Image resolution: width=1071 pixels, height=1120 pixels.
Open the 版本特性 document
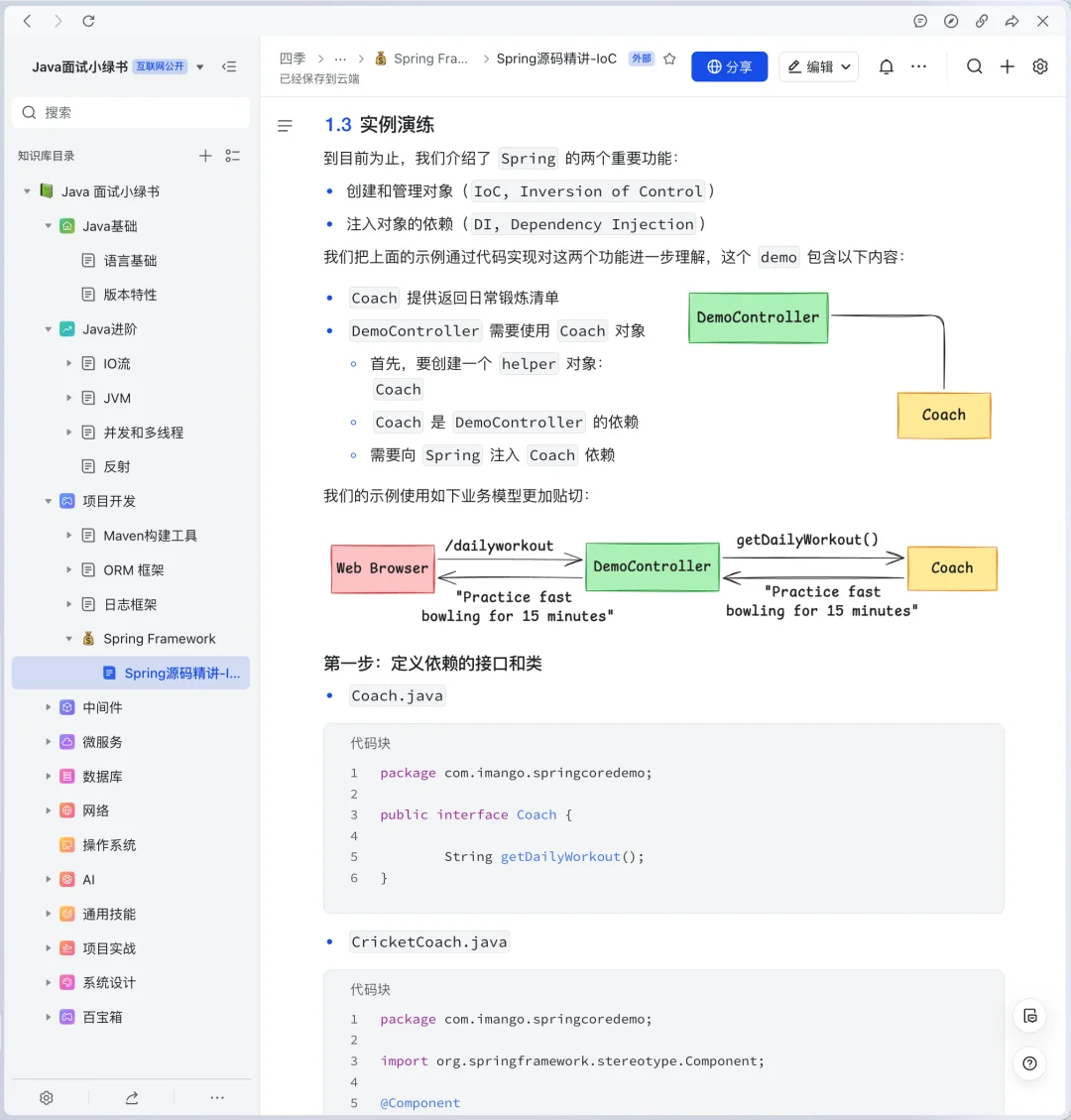tap(131, 295)
